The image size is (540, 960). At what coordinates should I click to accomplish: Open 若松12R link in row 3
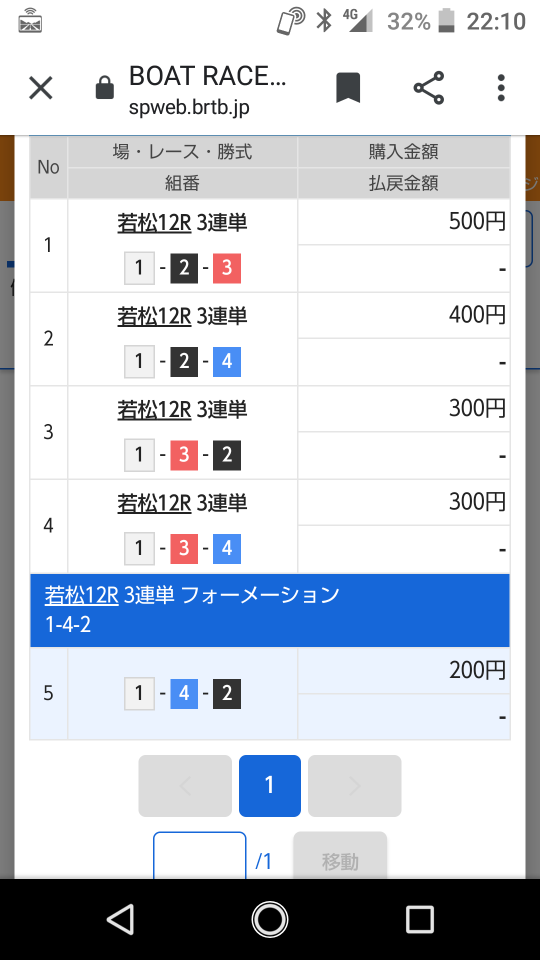tap(154, 410)
